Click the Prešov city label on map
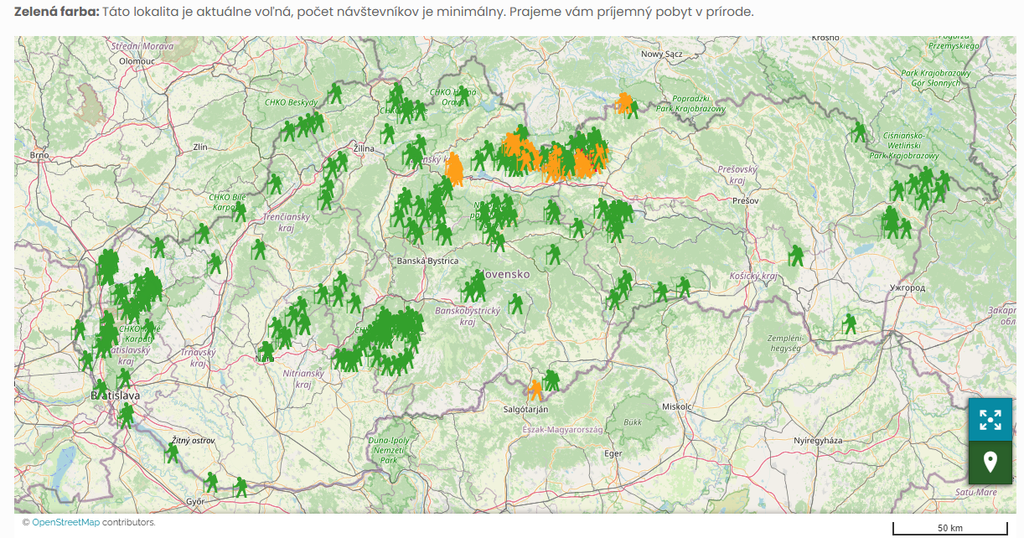 (746, 201)
